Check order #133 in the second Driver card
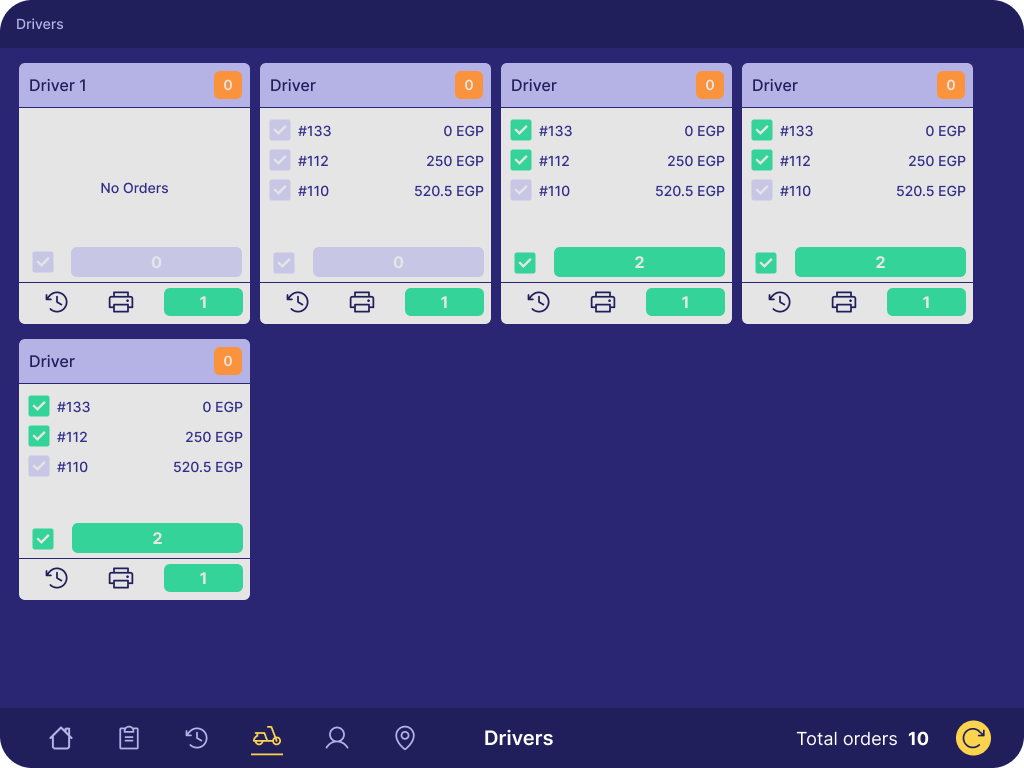 (280, 130)
